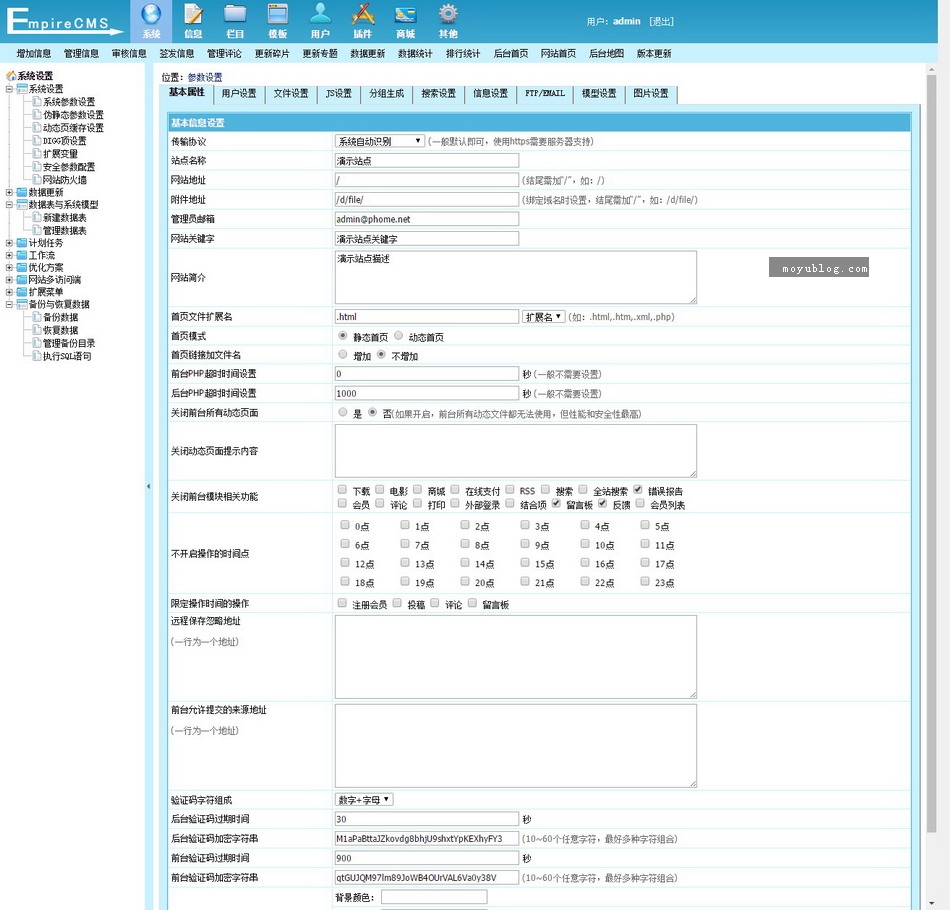Click the page icon beside 伪静态参数设置
The width and height of the screenshot is (950, 910).
37,115
